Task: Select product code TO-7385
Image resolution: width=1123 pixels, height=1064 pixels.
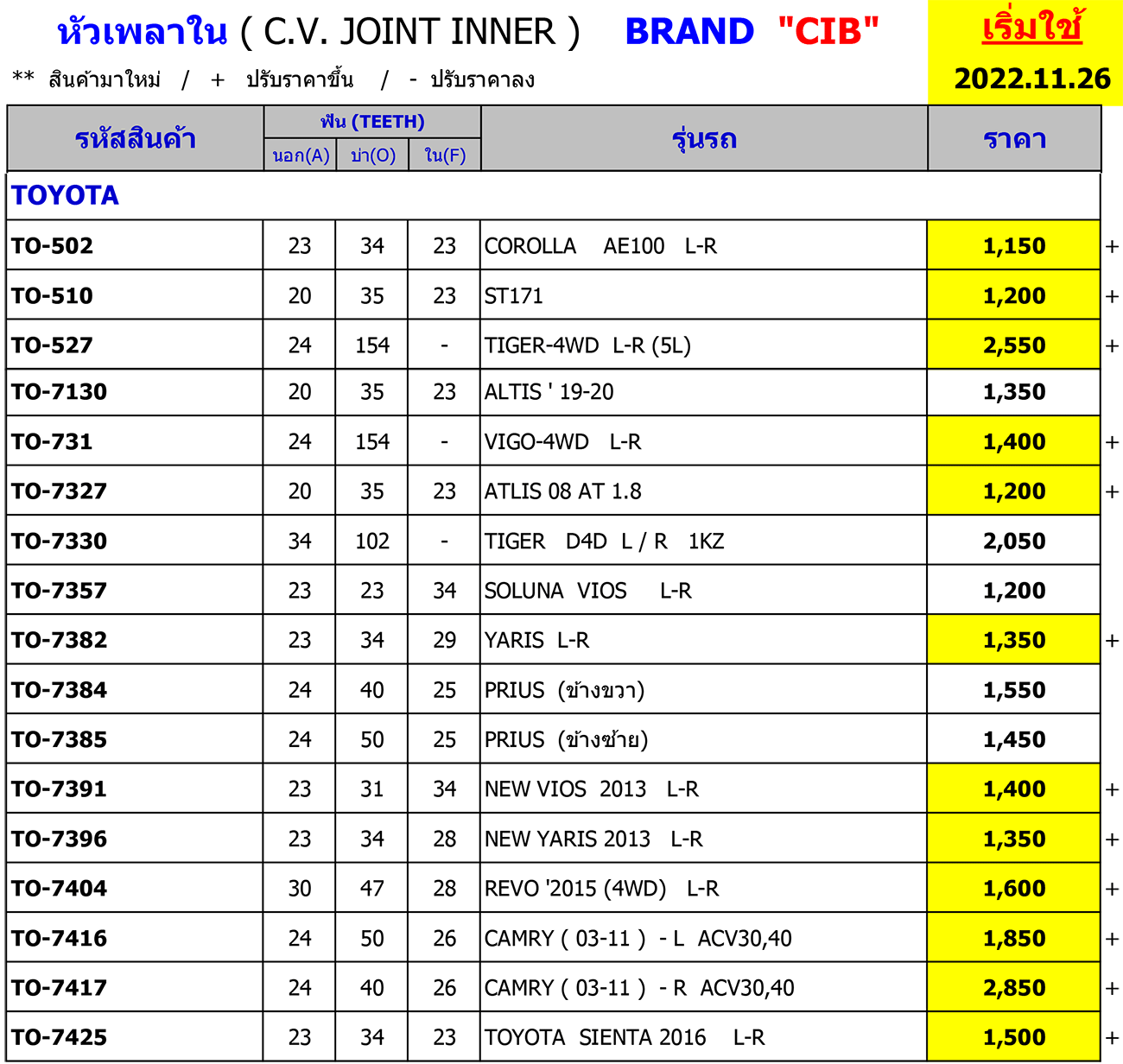Action: pos(59,739)
